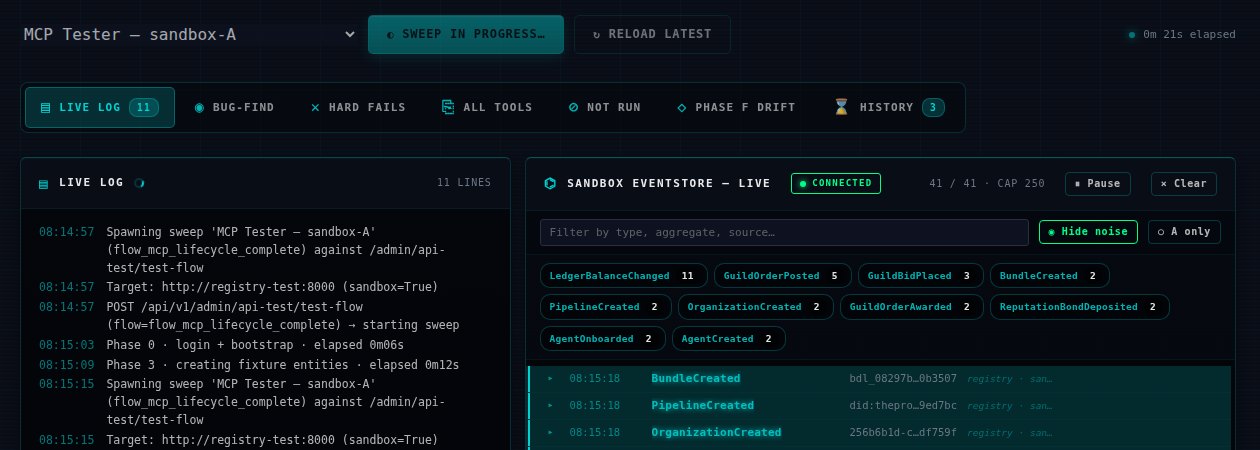Filter by PipelineCreated chip
1260x450 pixels.
pos(605,307)
